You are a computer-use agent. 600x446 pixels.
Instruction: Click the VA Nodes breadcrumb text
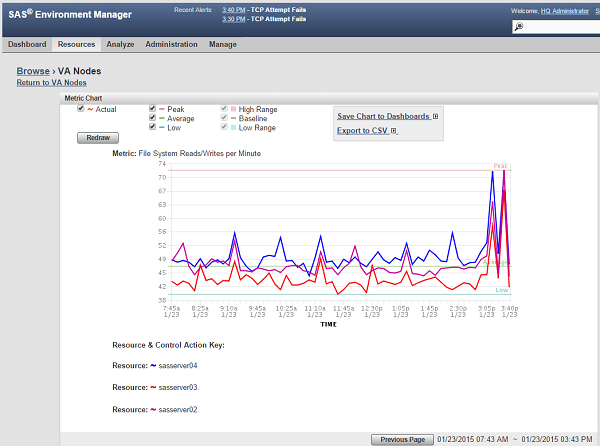tap(80, 71)
